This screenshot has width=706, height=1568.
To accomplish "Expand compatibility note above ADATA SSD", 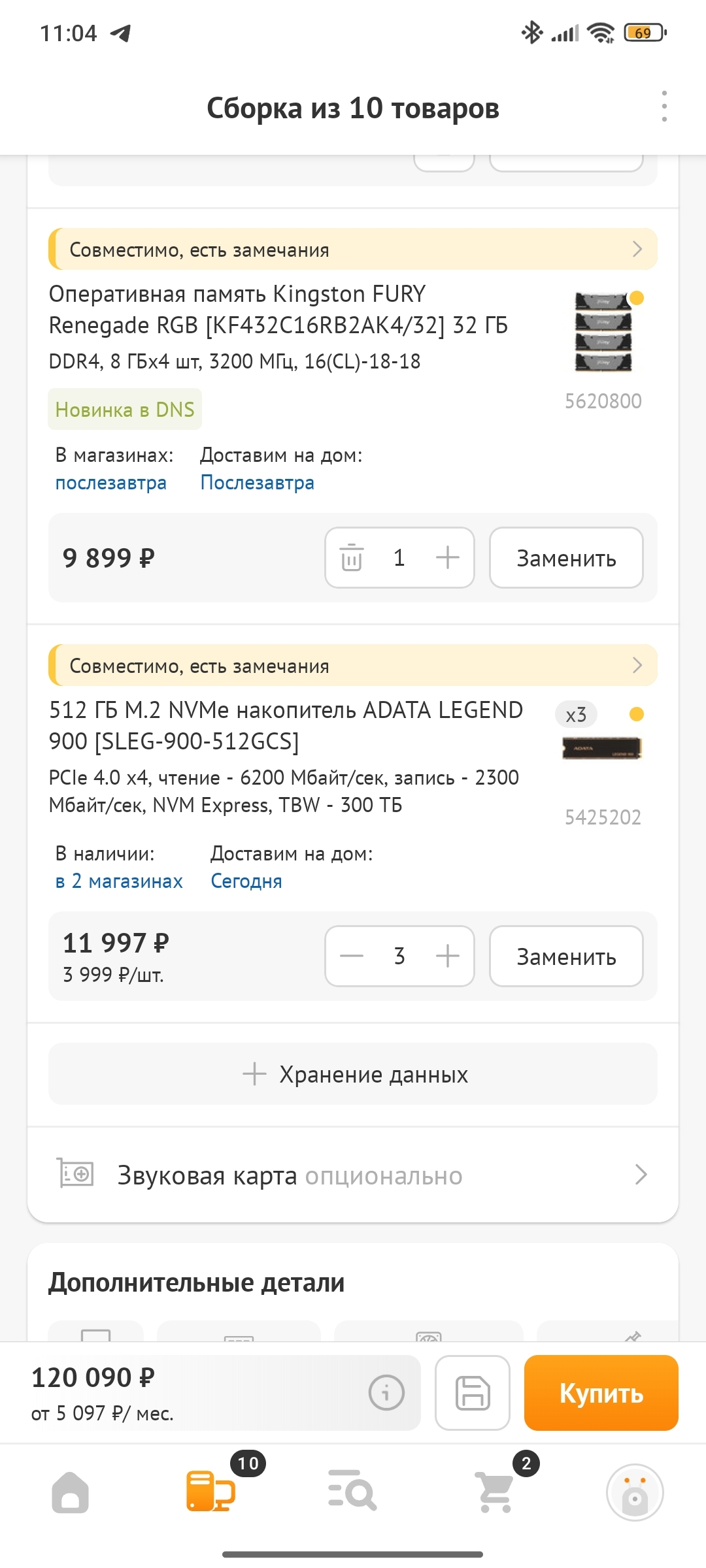I will (x=353, y=665).
